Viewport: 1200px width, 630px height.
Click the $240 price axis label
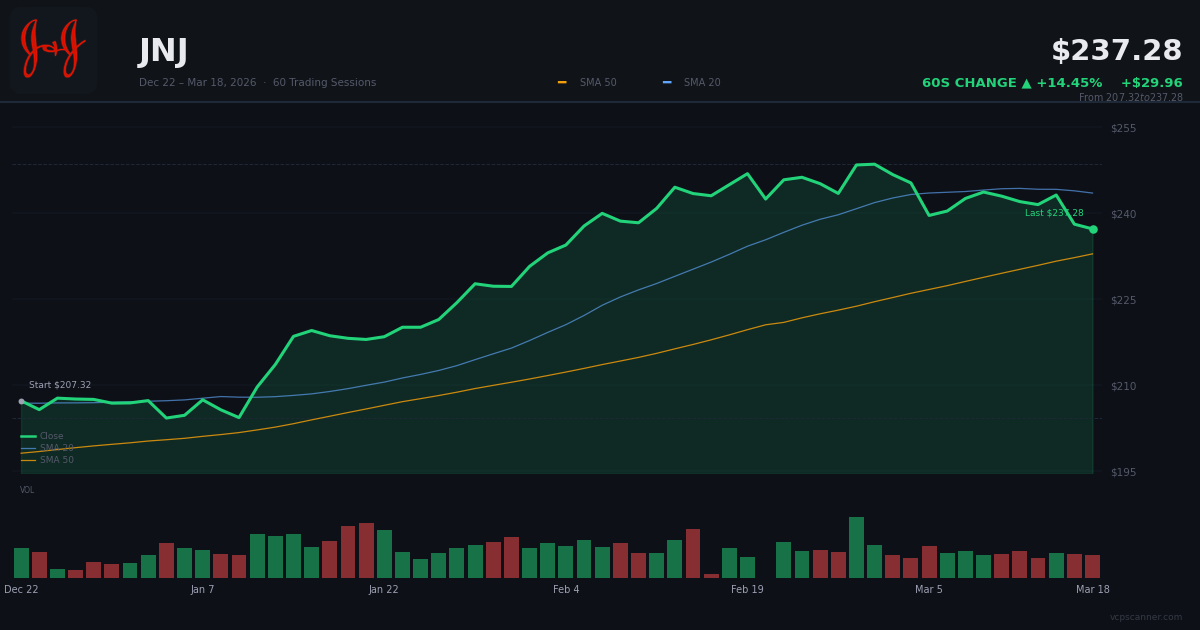[1123, 214]
